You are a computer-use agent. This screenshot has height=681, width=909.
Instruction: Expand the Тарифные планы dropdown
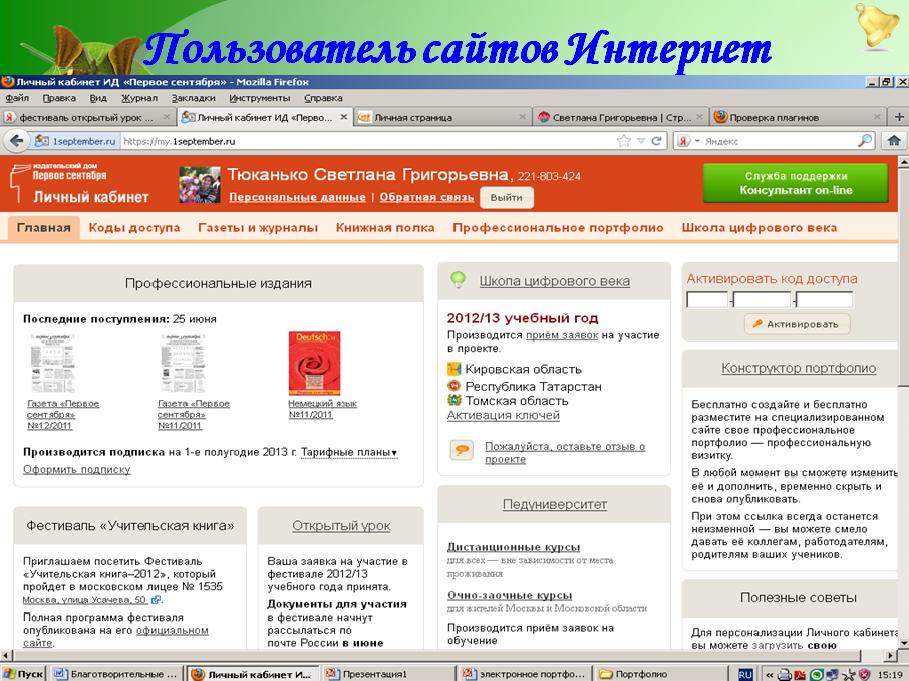point(349,452)
